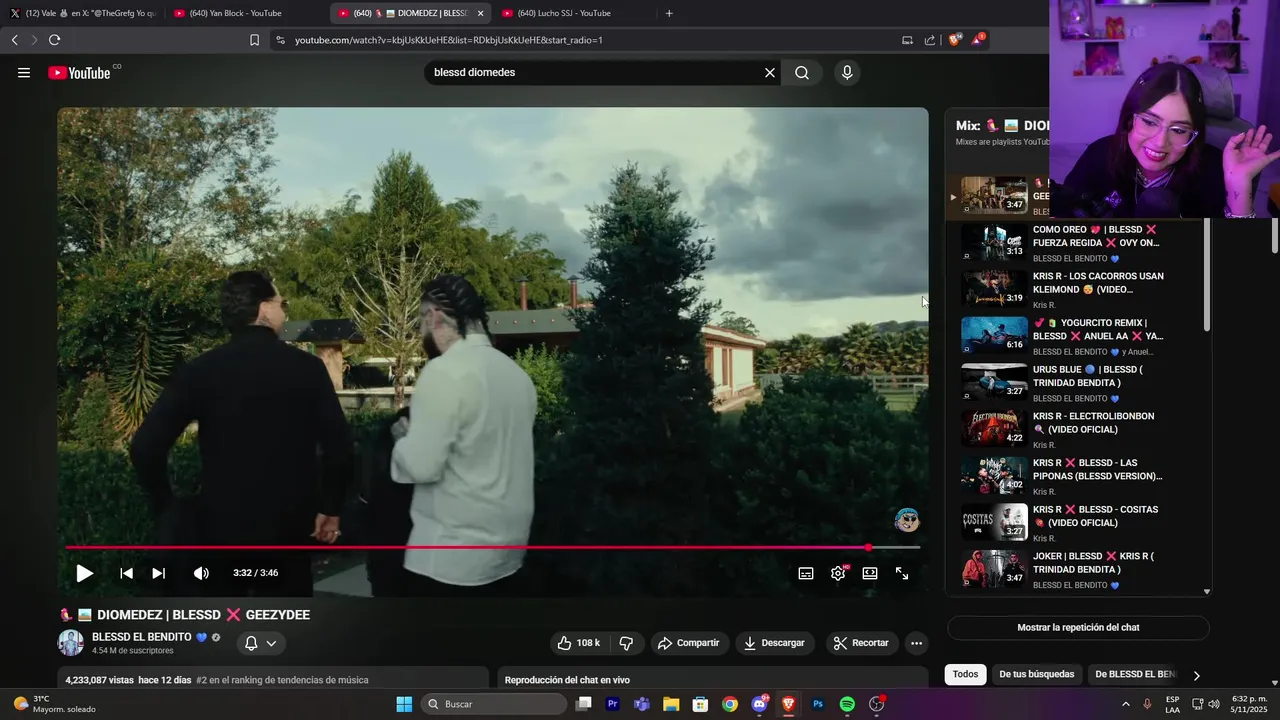Screen dimensions: 1280x720
Task: Start voice search with the microphone
Action: tap(847, 73)
